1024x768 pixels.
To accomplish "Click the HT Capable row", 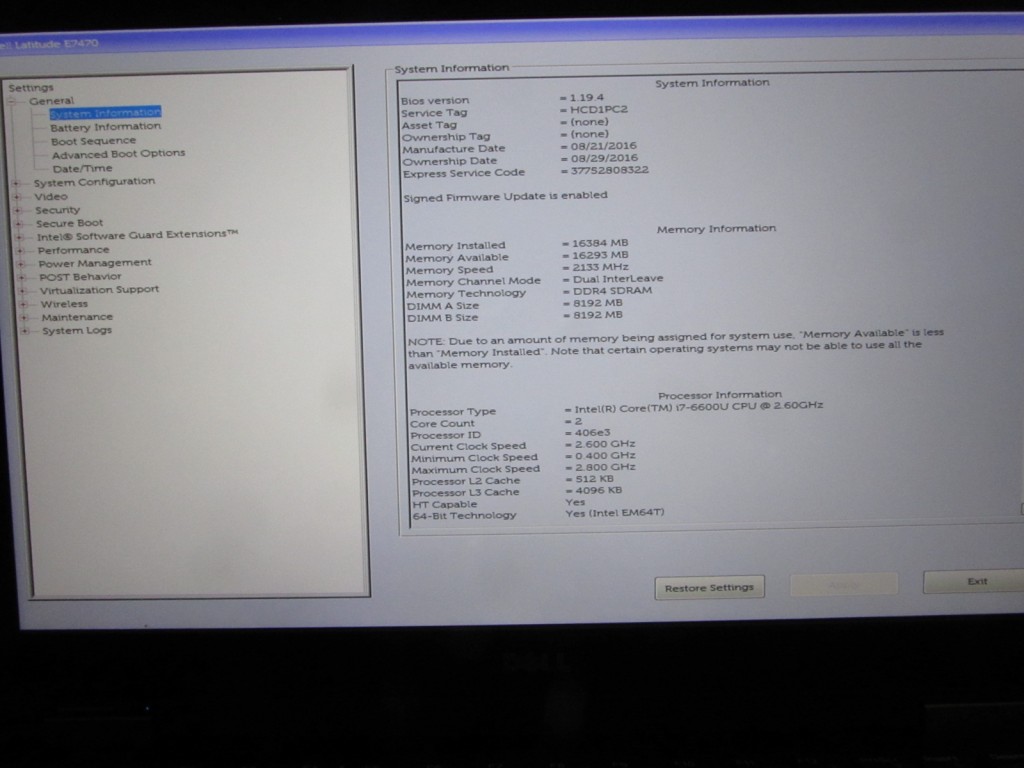I will [499, 504].
